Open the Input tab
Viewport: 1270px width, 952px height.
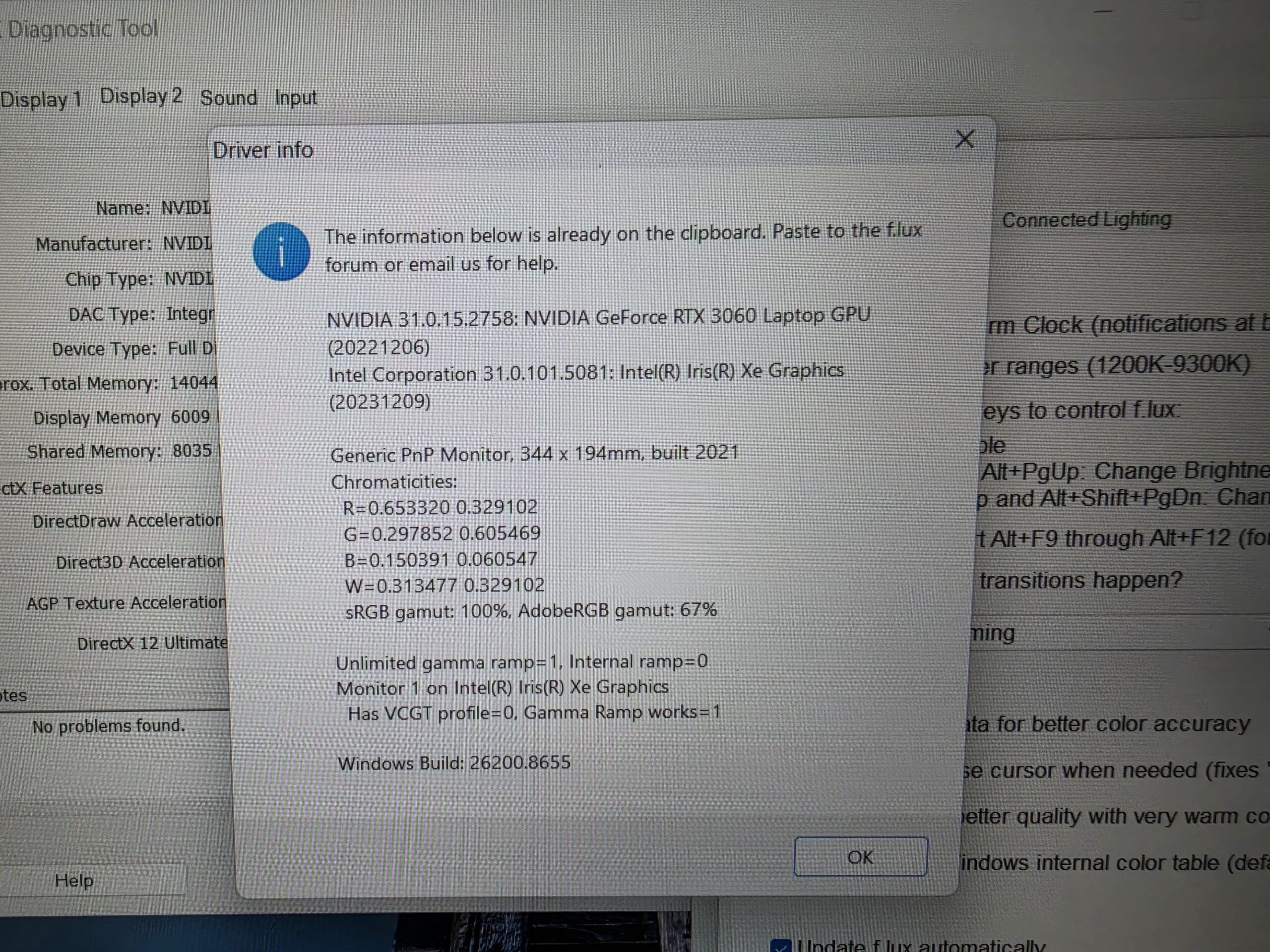tap(296, 98)
